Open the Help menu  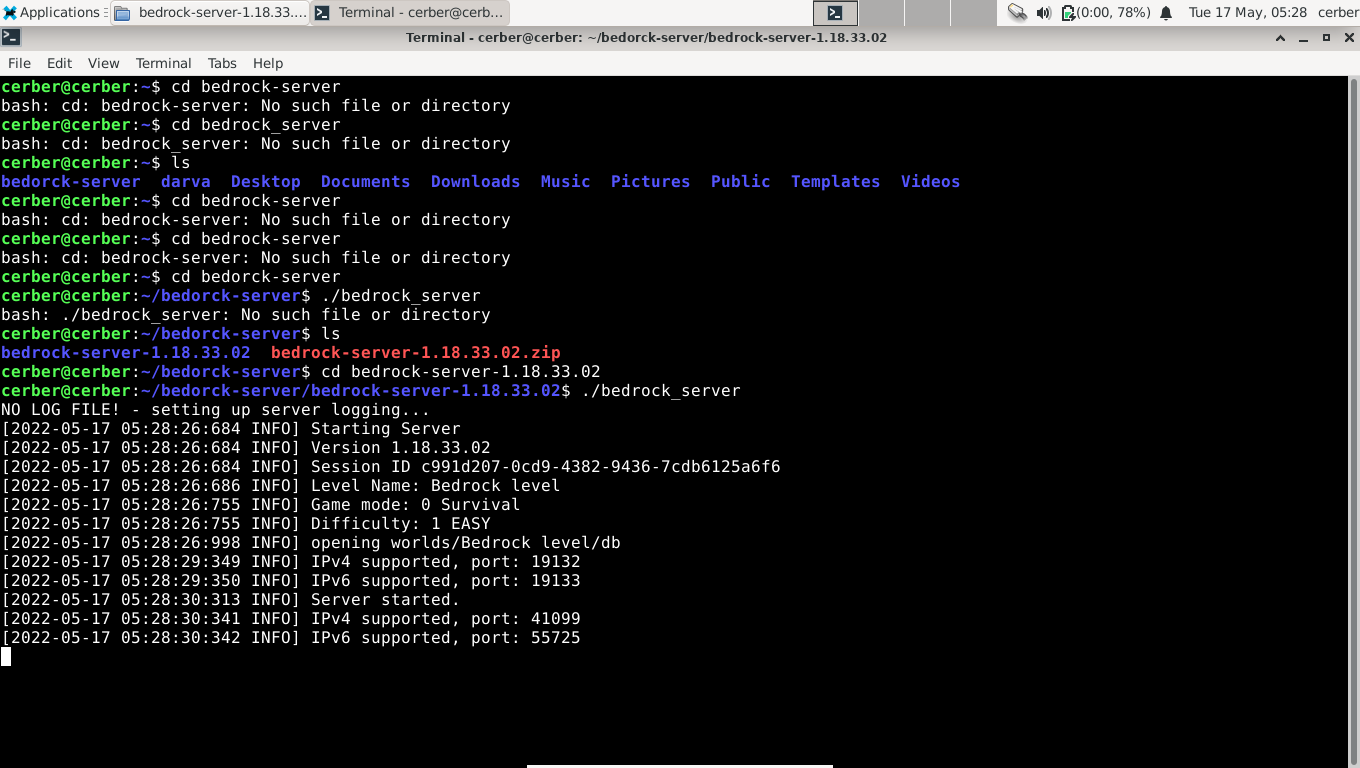click(268, 63)
